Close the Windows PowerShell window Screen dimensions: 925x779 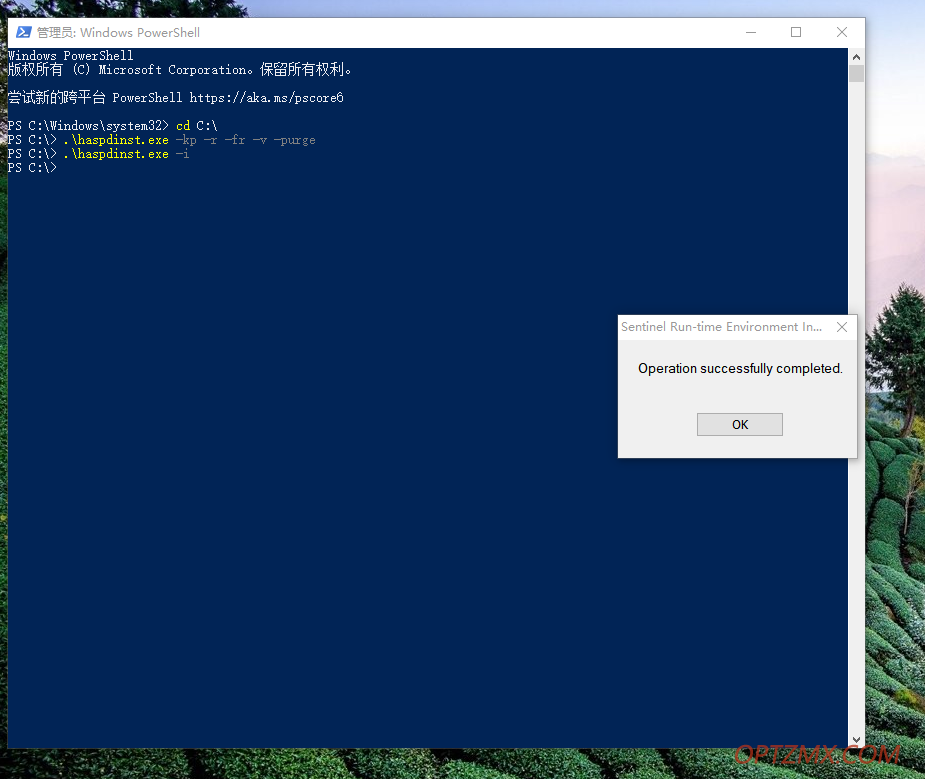[x=842, y=32]
